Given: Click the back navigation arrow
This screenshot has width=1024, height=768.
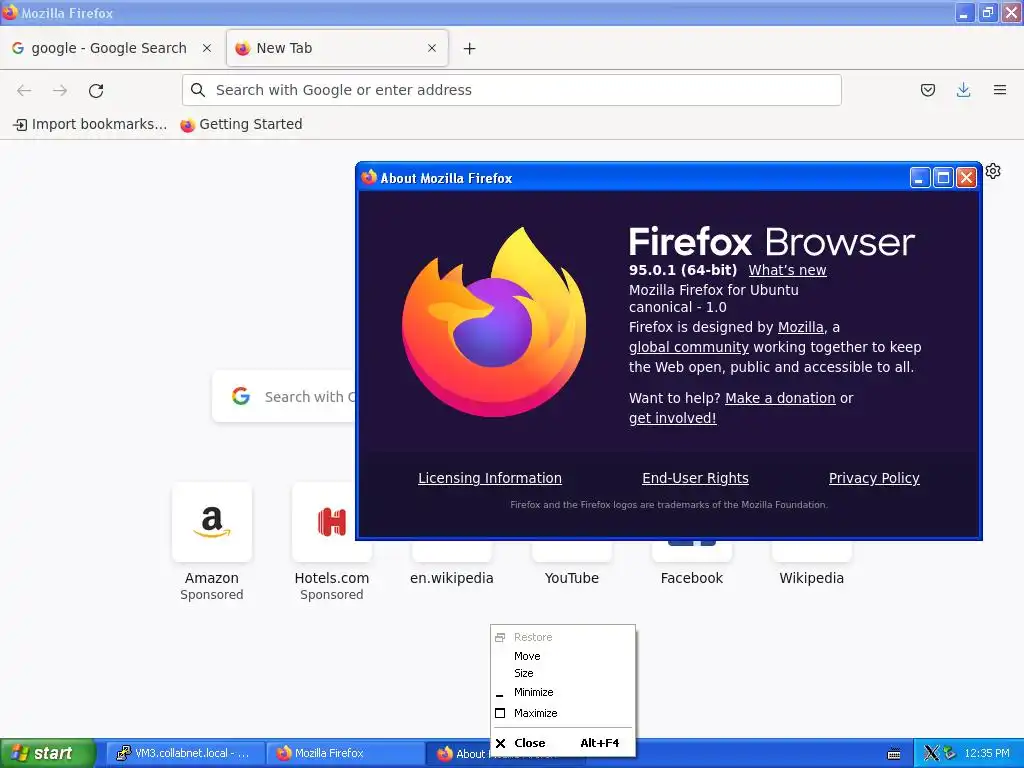Looking at the screenshot, I should point(24,91).
